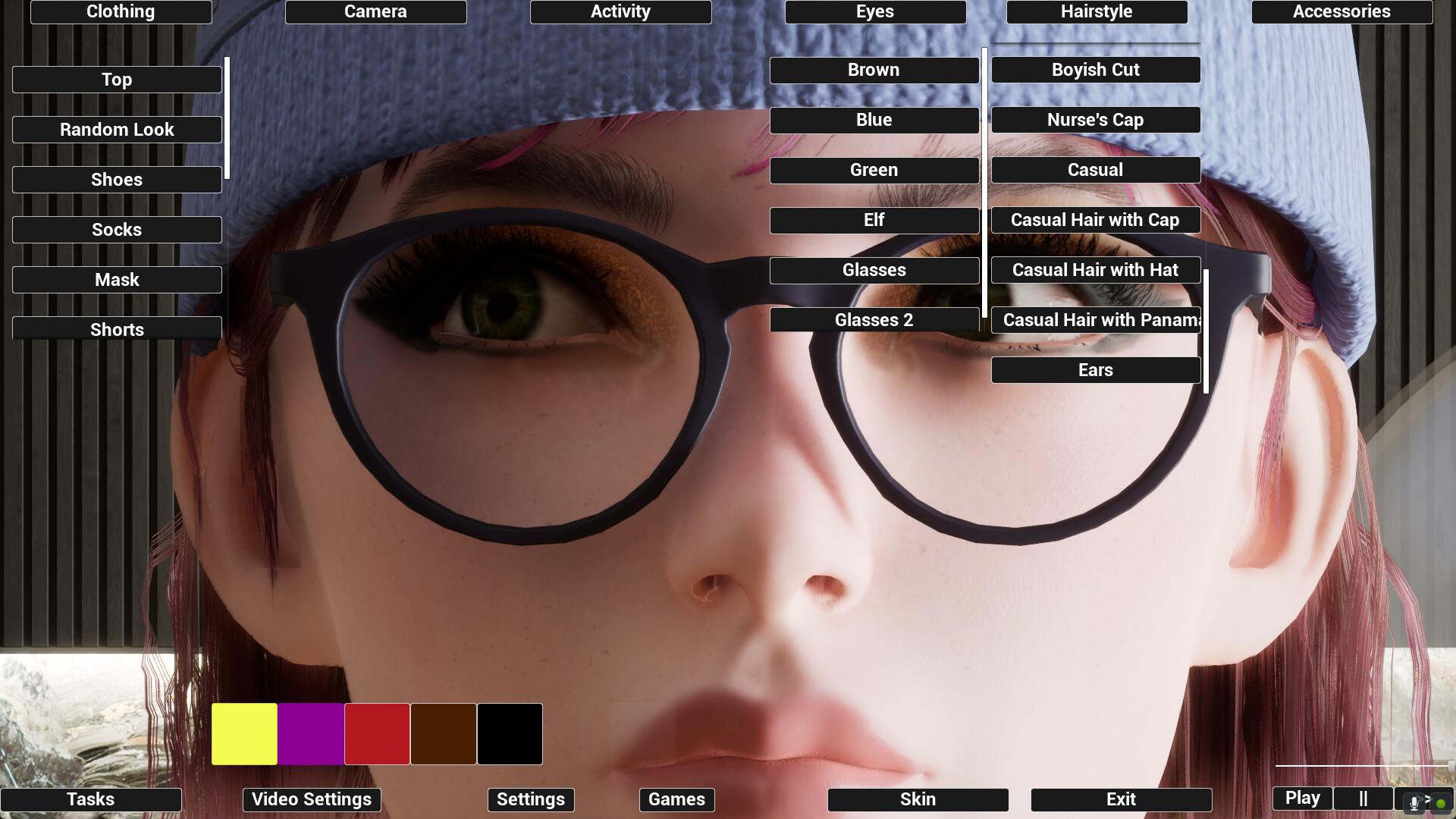
Task: Choose Elf eyes
Action: coord(874,220)
